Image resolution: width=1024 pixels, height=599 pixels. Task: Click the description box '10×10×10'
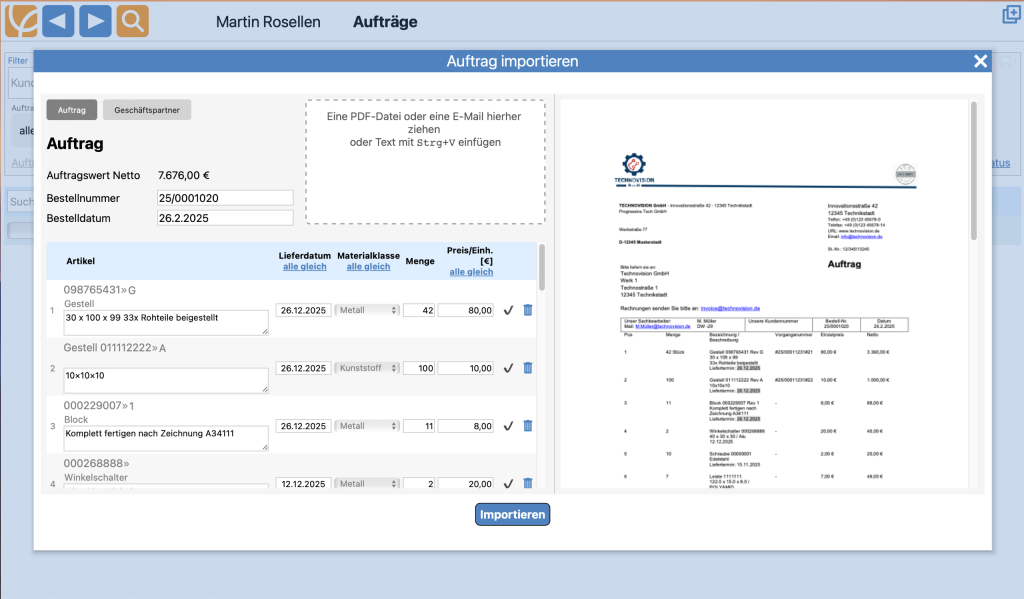(x=166, y=381)
